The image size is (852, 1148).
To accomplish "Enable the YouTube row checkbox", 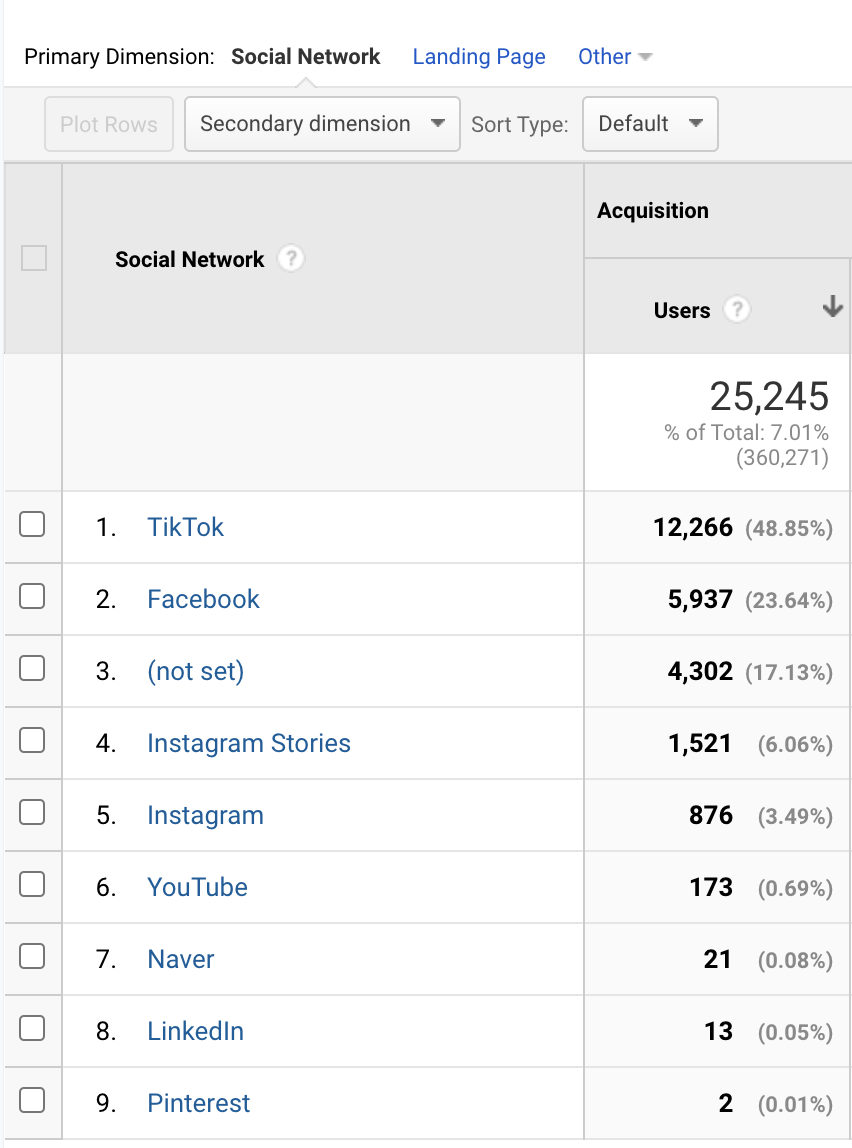I will 32,884.
